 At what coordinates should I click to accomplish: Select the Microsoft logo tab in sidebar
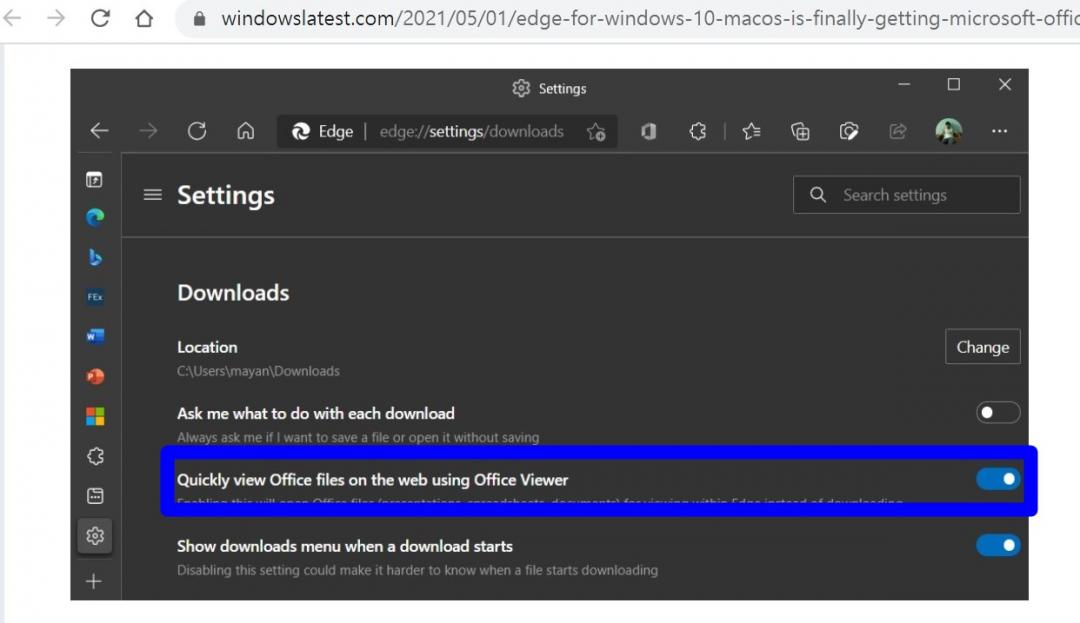tap(95, 416)
